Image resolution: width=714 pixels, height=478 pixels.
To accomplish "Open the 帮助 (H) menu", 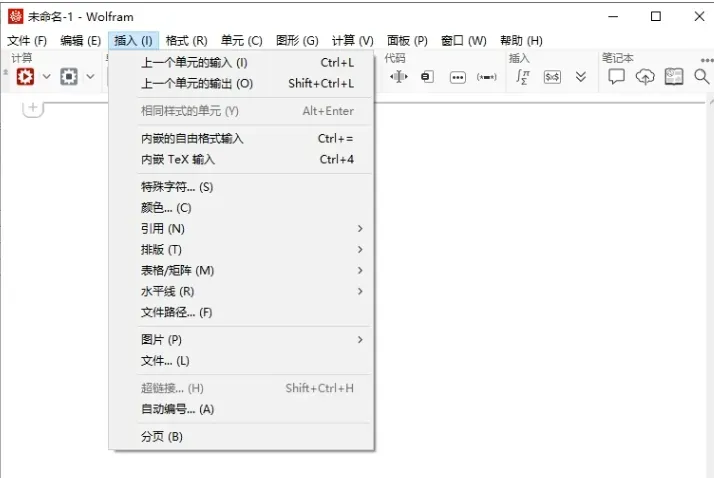I will pyautogui.click(x=521, y=41).
